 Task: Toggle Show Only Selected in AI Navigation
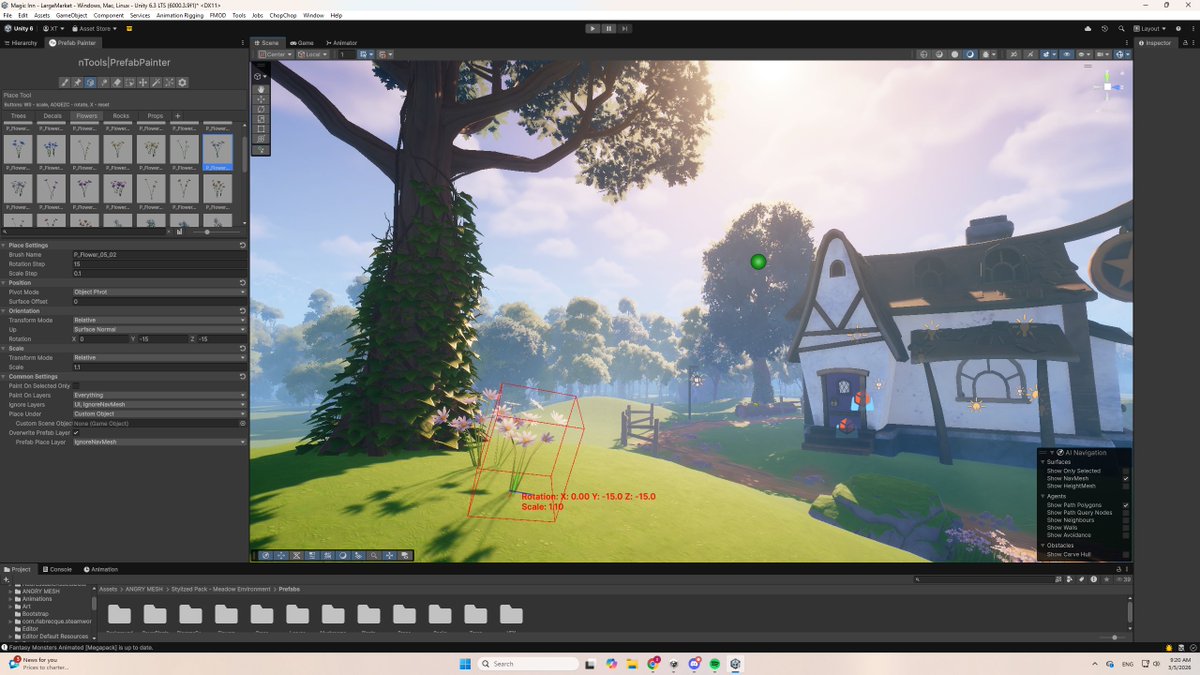tap(1126, 471)
